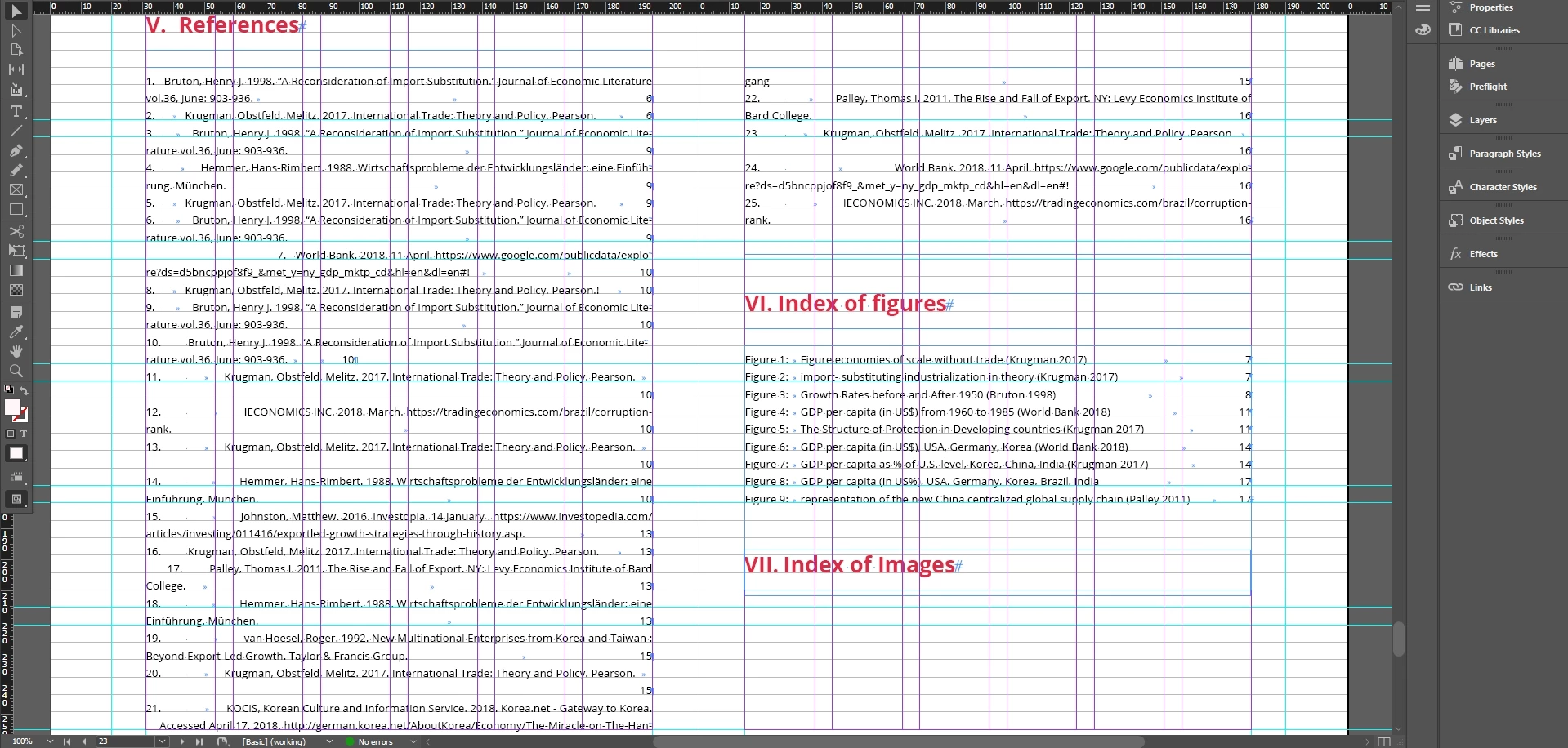The image size is (1568, 748).
Task: Select the Selection tool arrow
Action: click(x=16, y=11)
